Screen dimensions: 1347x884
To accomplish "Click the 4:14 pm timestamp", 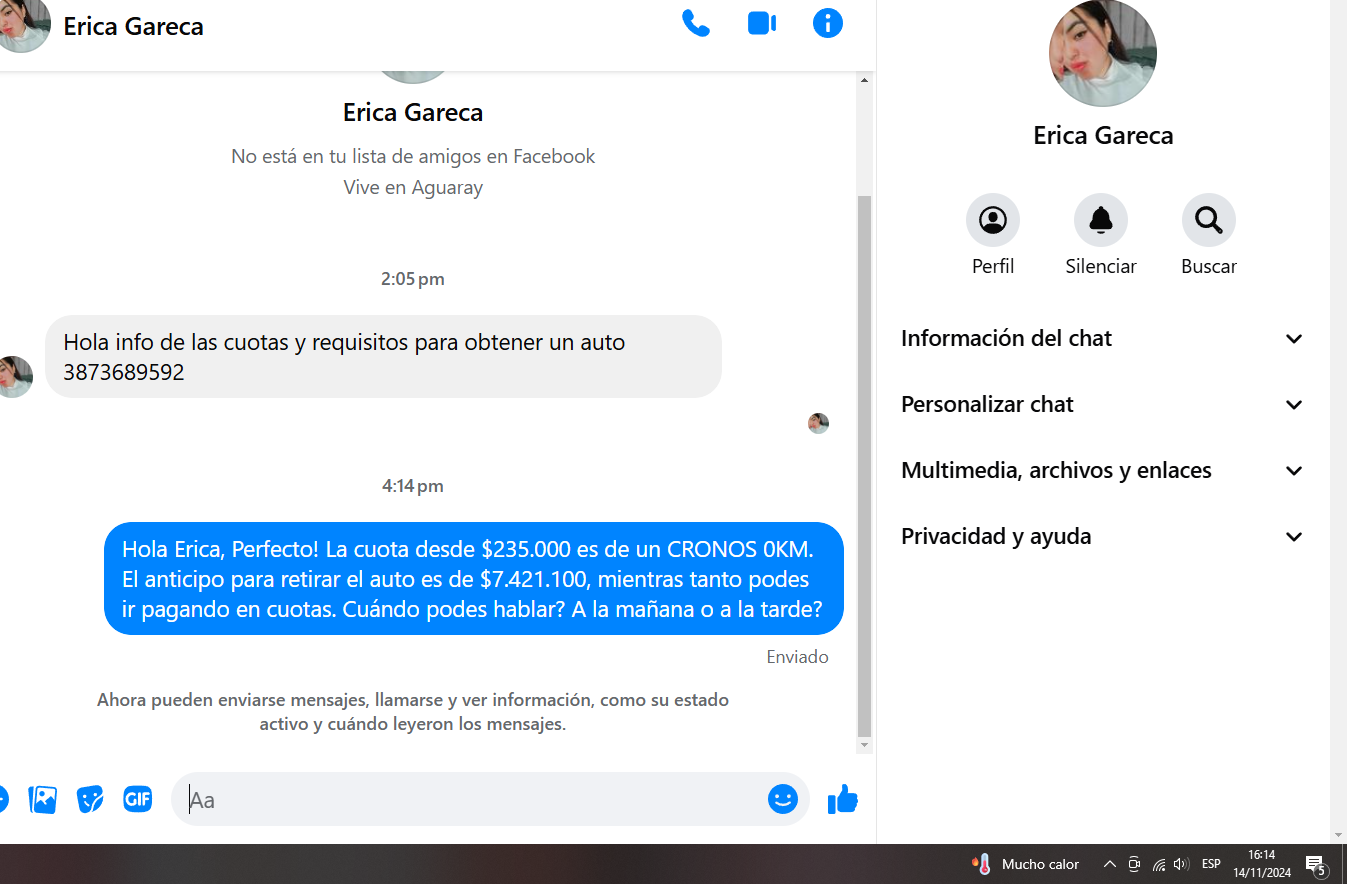I will tap(413, 486).
